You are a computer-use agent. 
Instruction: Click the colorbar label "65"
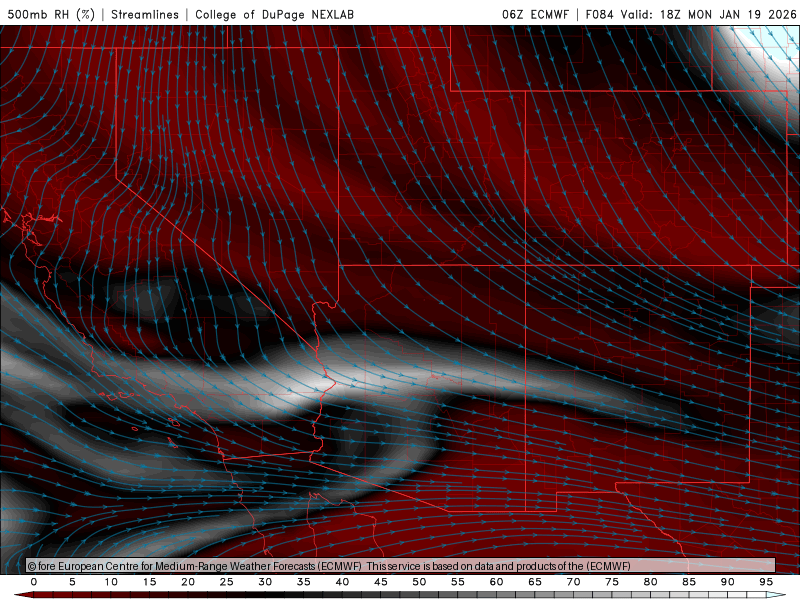pos(535,582)
